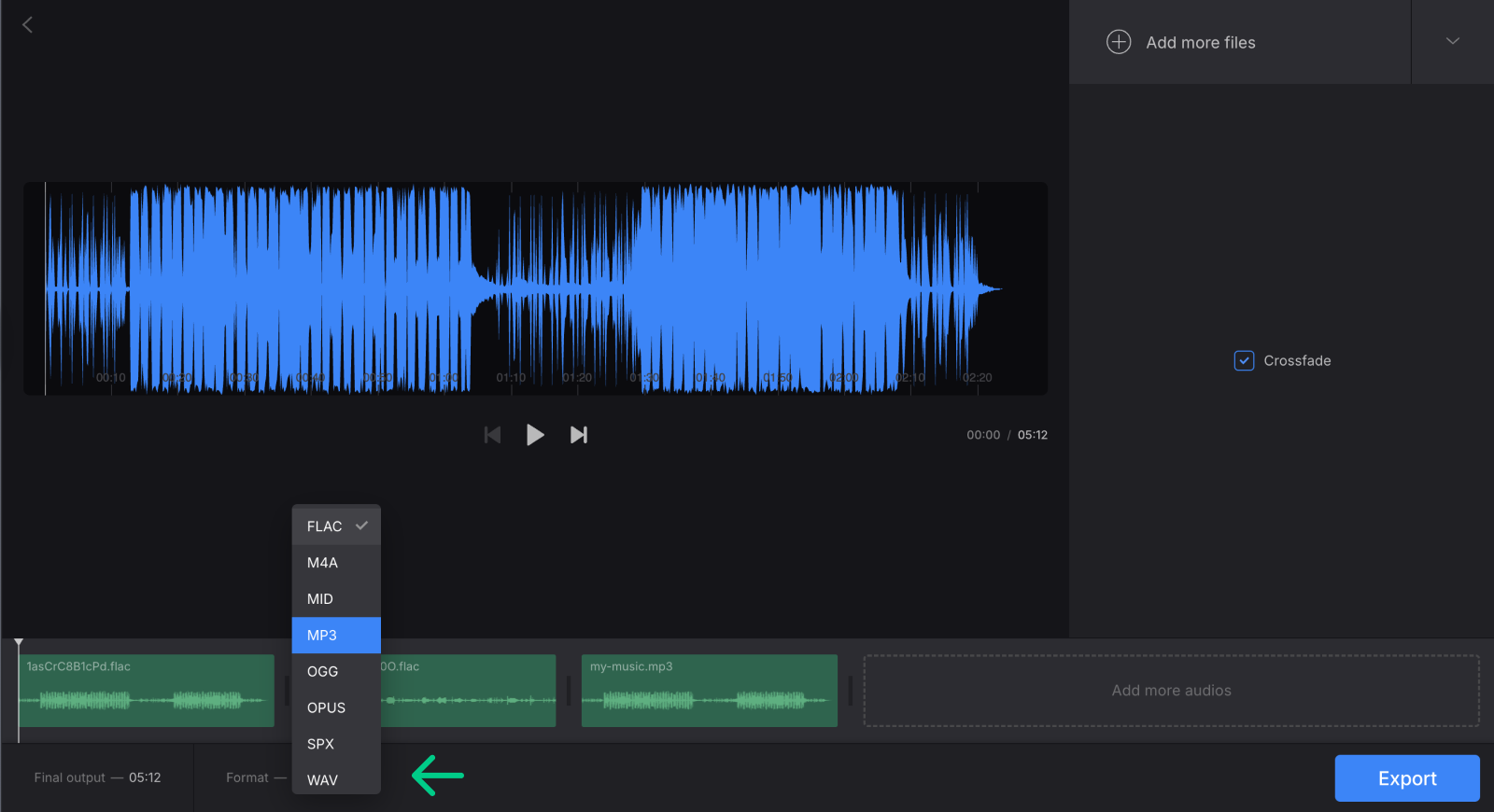Viewport: 1494px width, 812px height.
Task: Pick WAV output format
Action: [x=336, y=780]
